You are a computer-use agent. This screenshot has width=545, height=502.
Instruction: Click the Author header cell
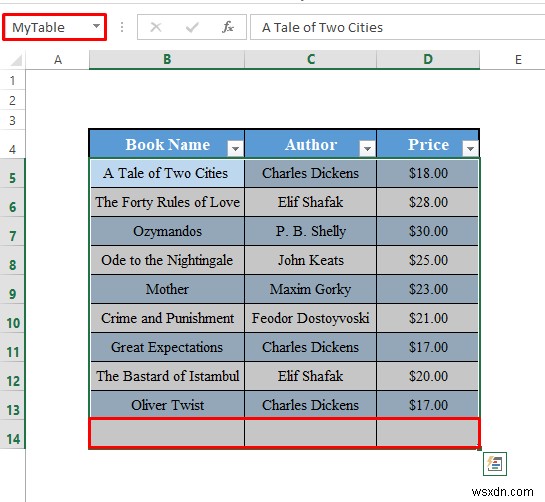[310, 144]
